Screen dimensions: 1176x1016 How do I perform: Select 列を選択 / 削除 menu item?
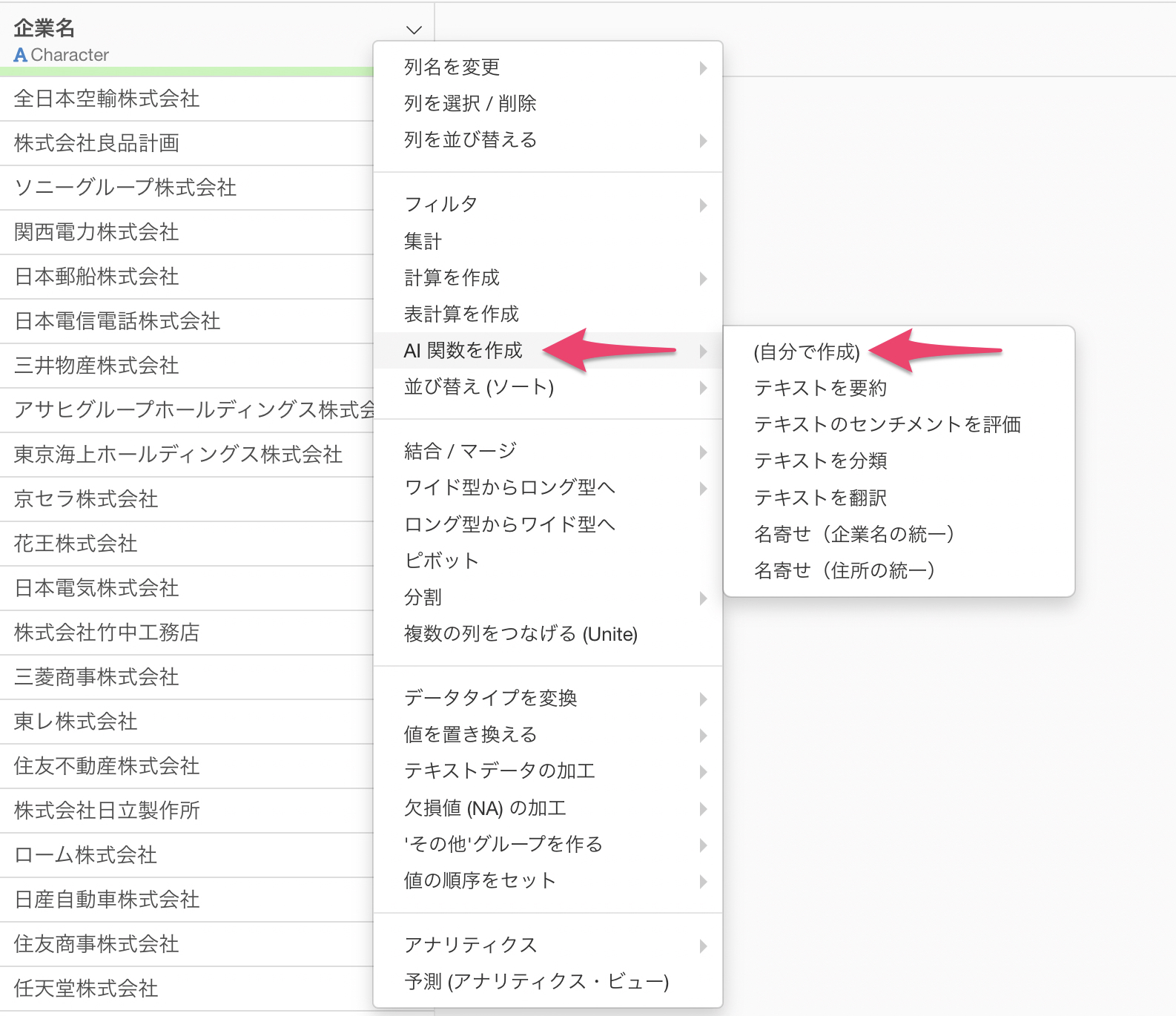pos(470,104)
